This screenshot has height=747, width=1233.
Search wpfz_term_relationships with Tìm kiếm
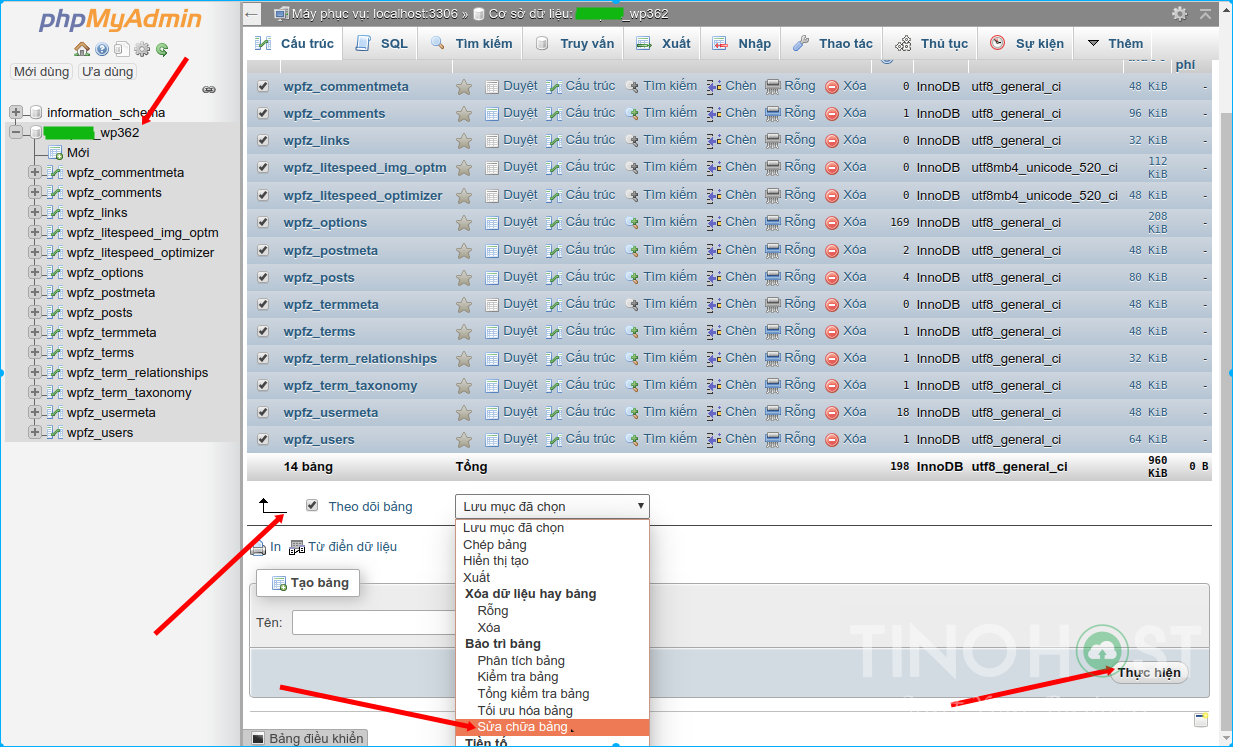(661, 358)
